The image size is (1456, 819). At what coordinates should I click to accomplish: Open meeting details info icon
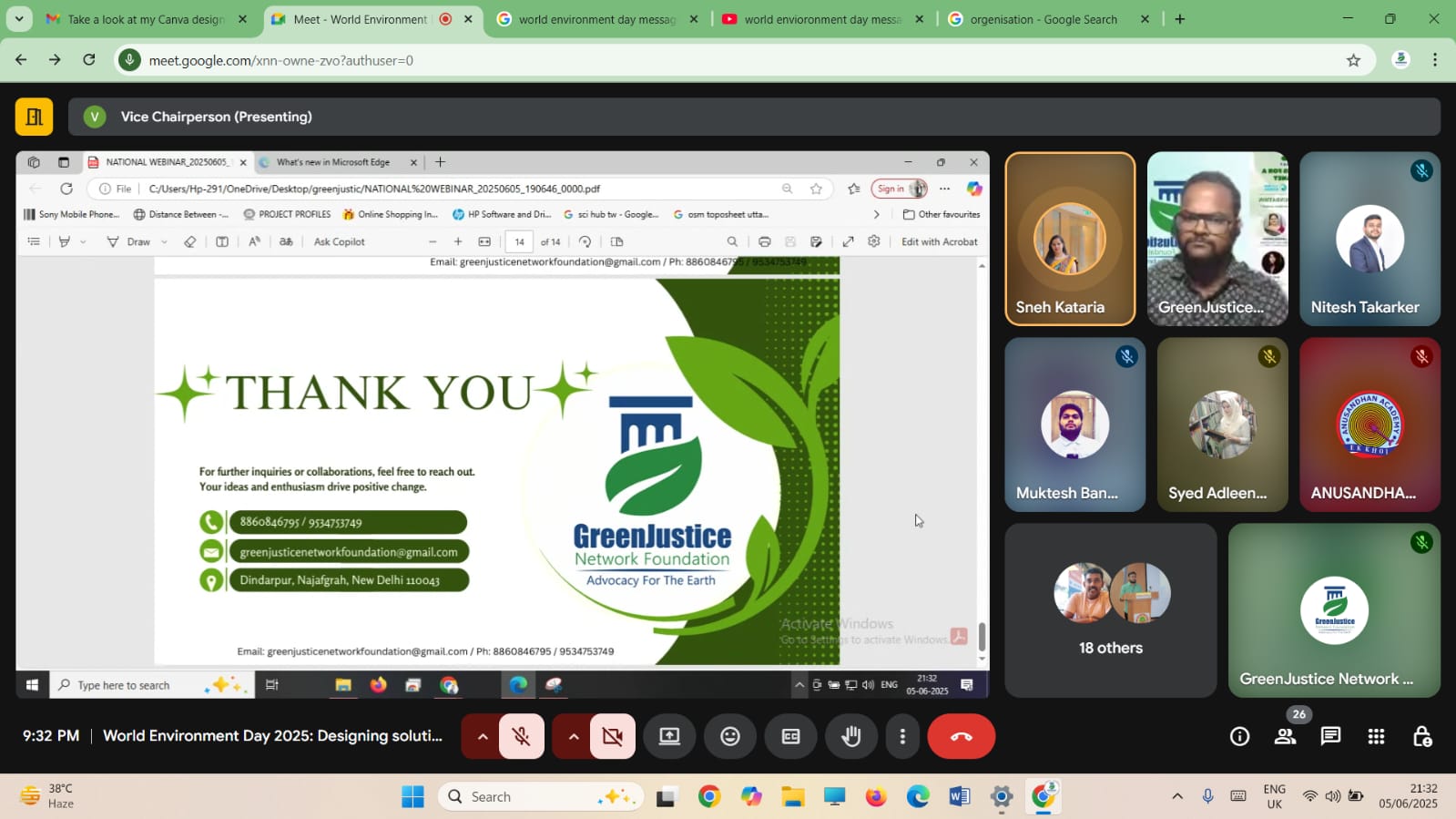1239,736
